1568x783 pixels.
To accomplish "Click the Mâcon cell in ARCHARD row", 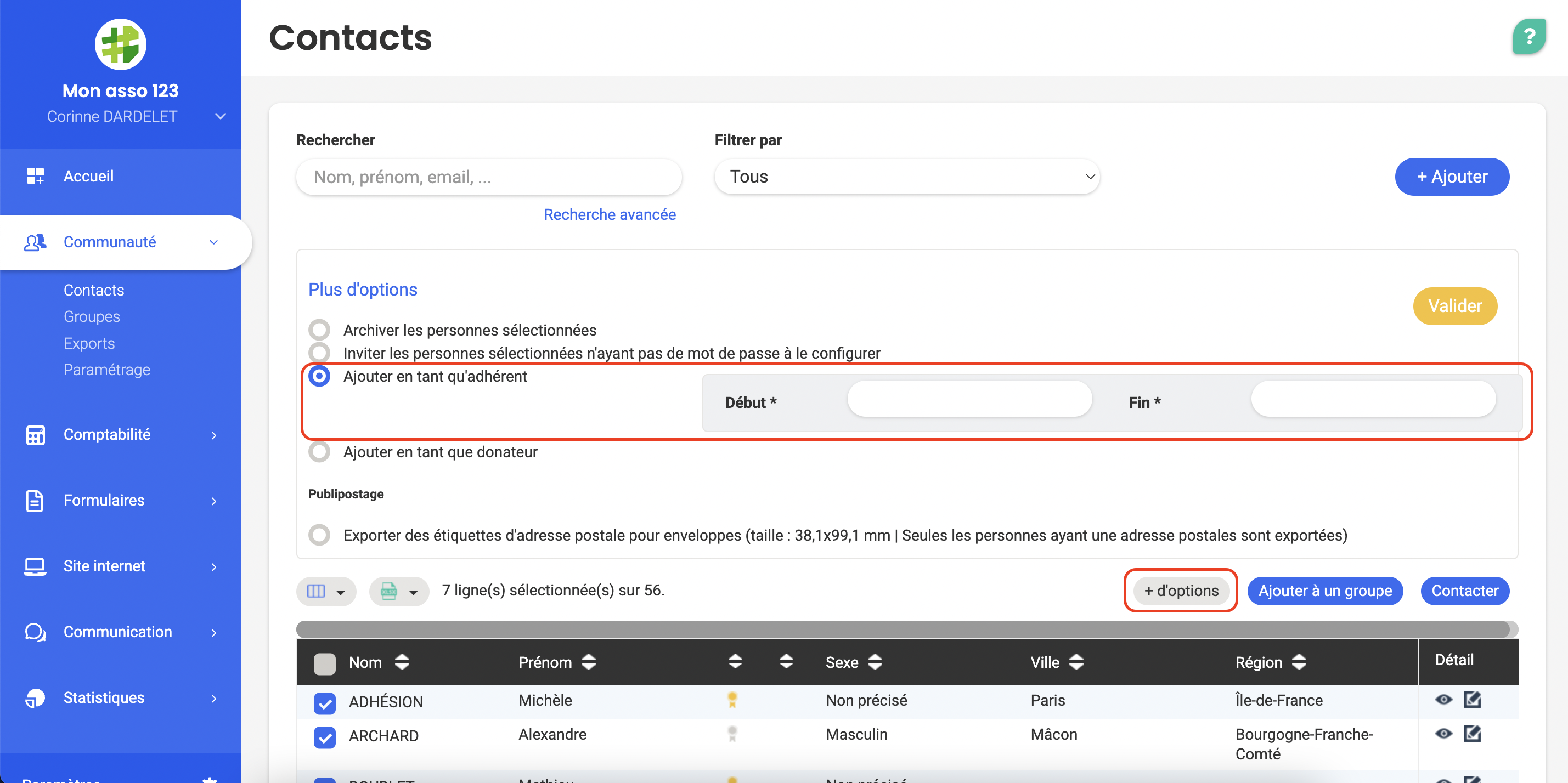I will 1053,734.
